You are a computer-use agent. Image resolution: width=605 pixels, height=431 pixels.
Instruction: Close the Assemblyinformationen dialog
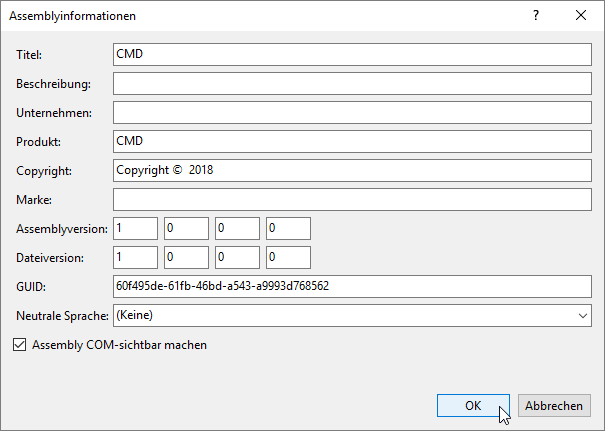[x=581, y=16]
